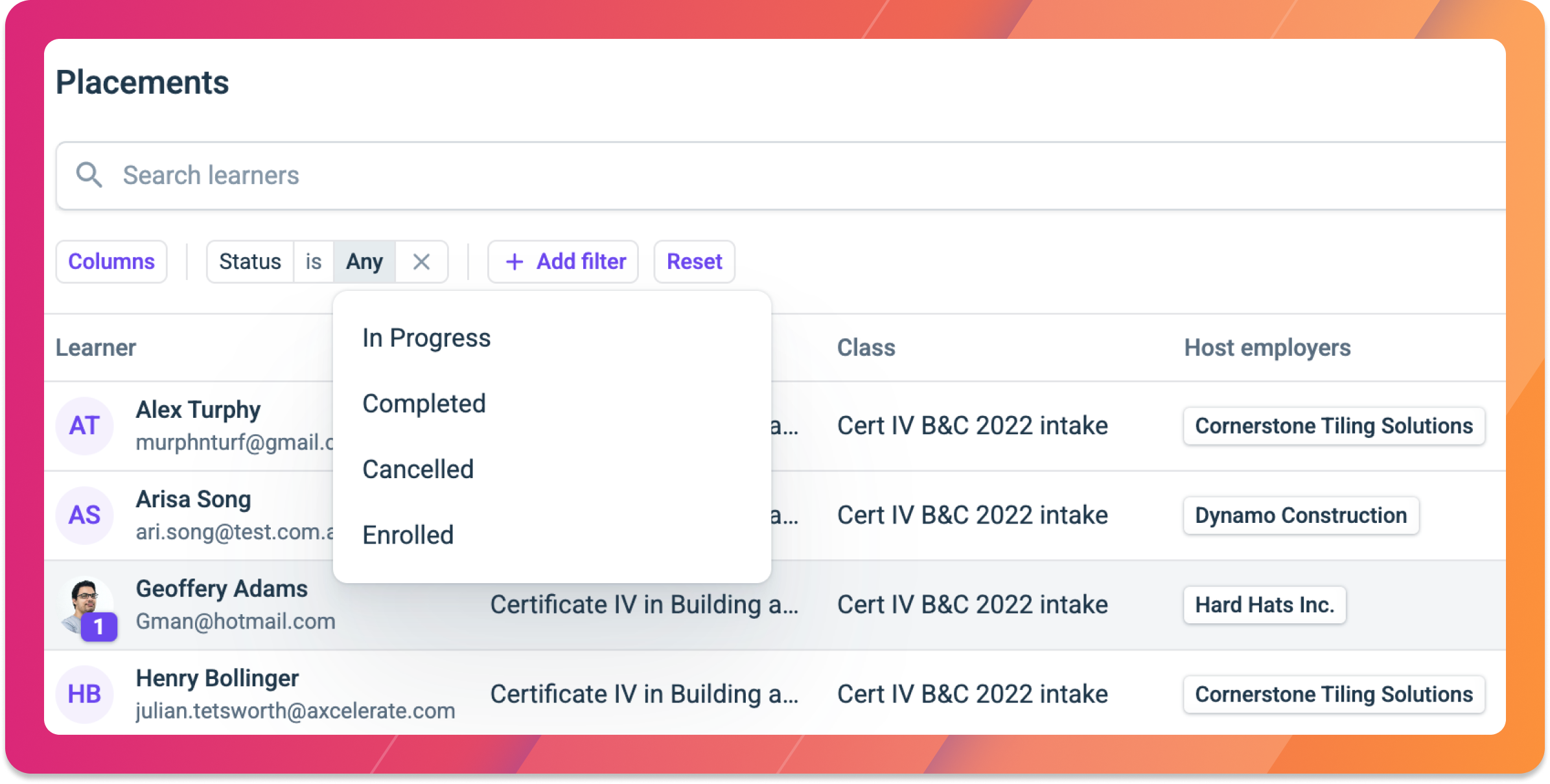The width and height of the screenshot is (1550, 784).
Task: Open Alex Turphy learner name
Action: point(198,409)
